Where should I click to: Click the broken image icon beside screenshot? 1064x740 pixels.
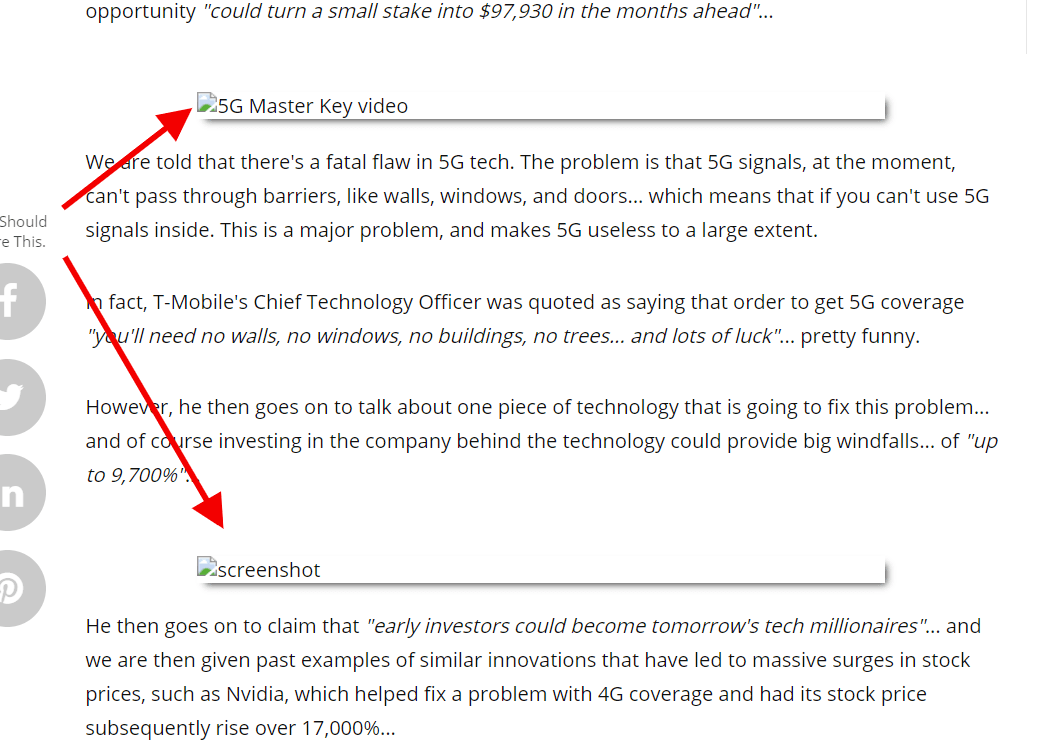point(207,568)
